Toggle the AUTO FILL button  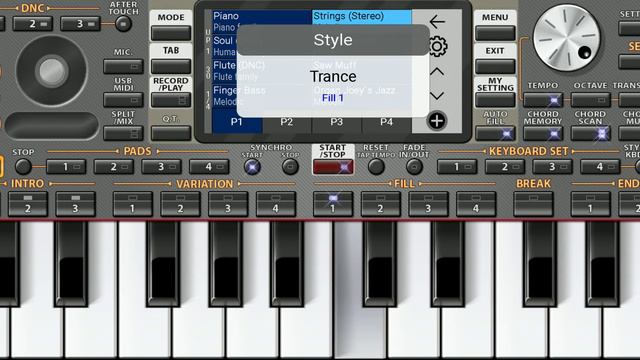tap(495, 133)
